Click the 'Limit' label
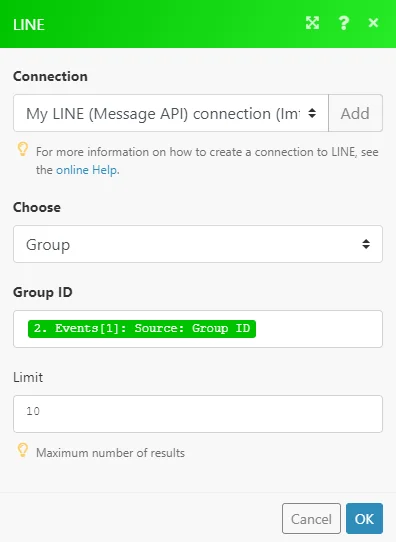The width and height of the screenshot is (396, 542). click(28, 377)
